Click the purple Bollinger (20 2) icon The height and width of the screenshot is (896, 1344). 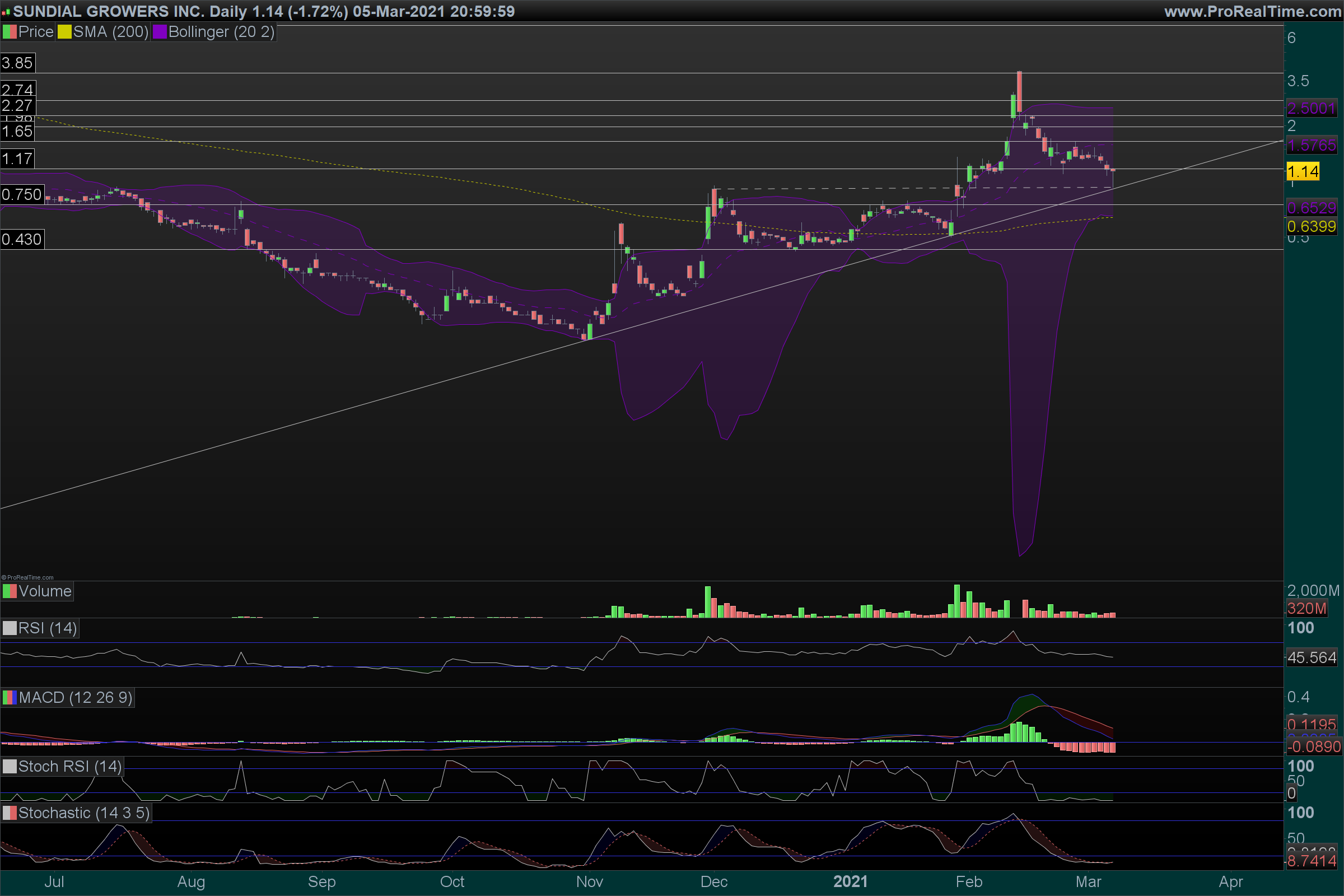(160, 32)
